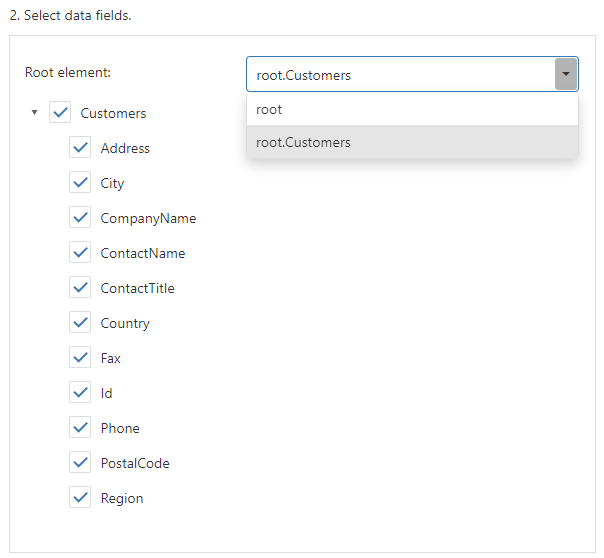Choose 'root.Customers' option in dropdown list
This screenshot has width=604, height=558.
click(x=411, y=142)
